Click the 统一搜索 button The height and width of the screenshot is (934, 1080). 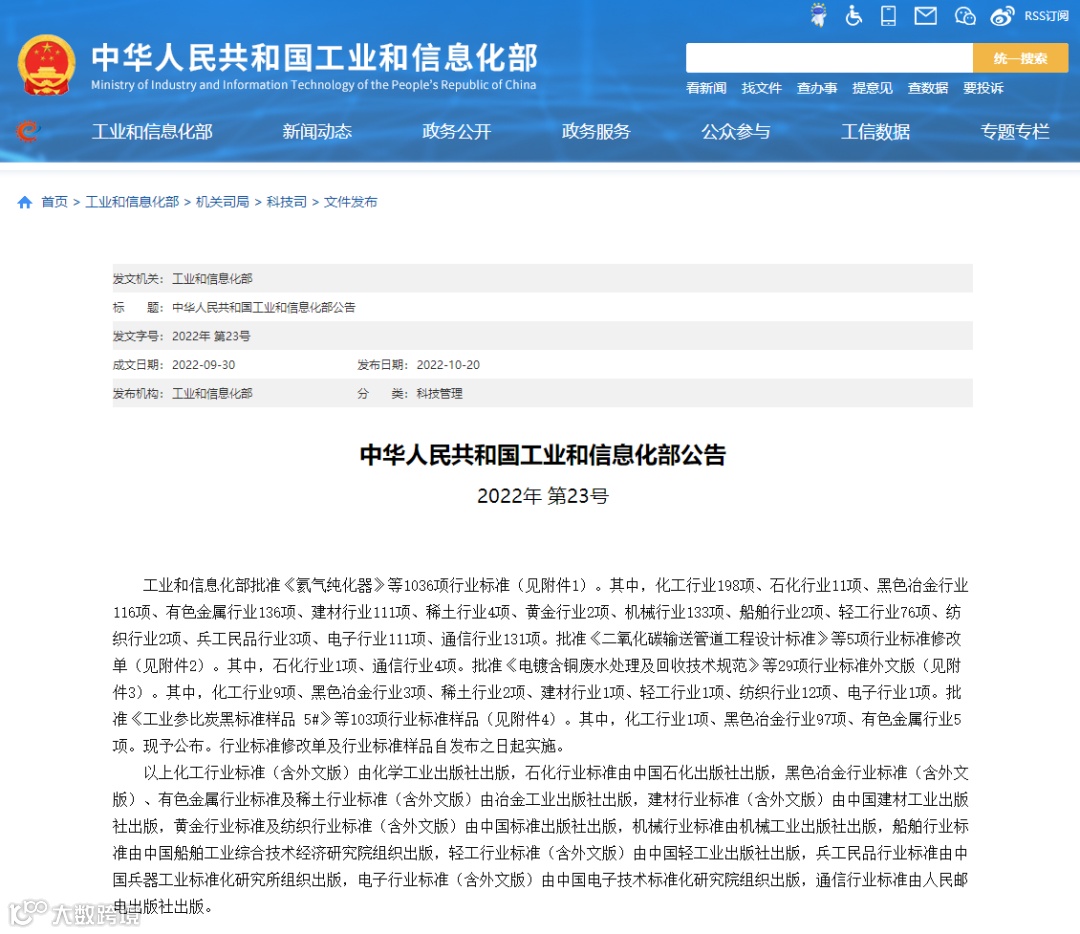(1020, 58)
